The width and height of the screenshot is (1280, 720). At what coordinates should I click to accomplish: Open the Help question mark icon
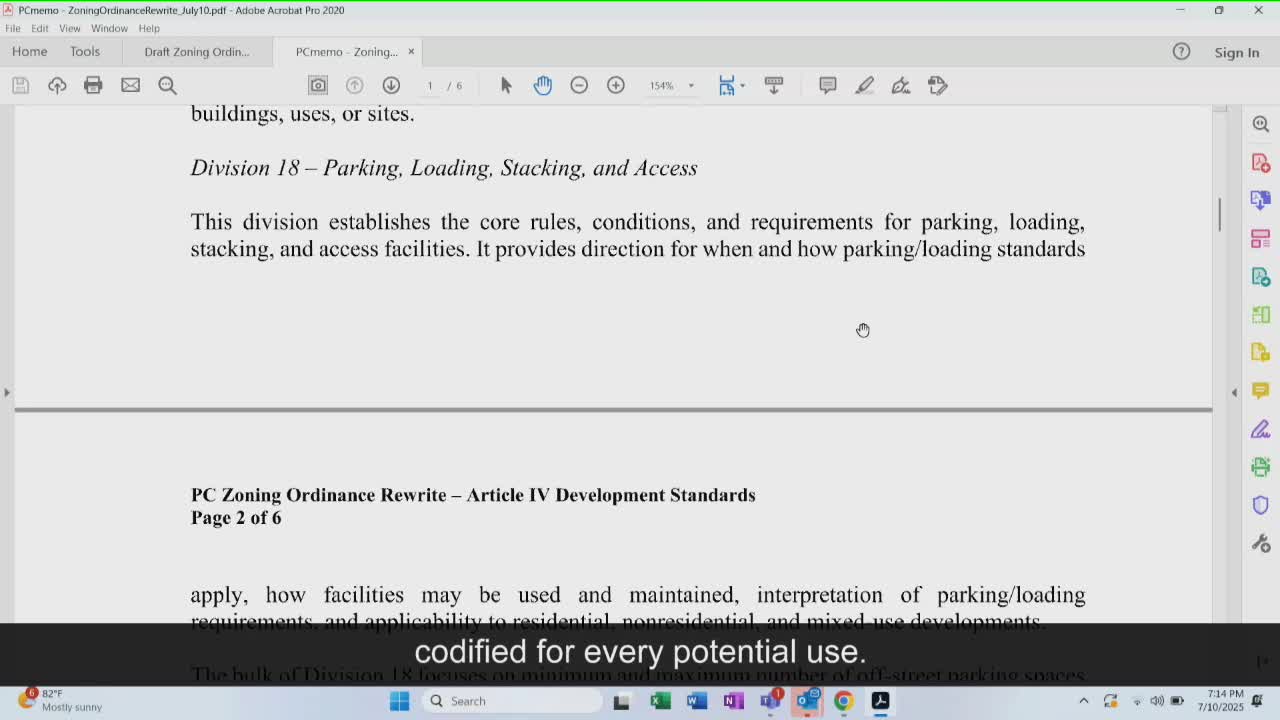[1181, 52]
